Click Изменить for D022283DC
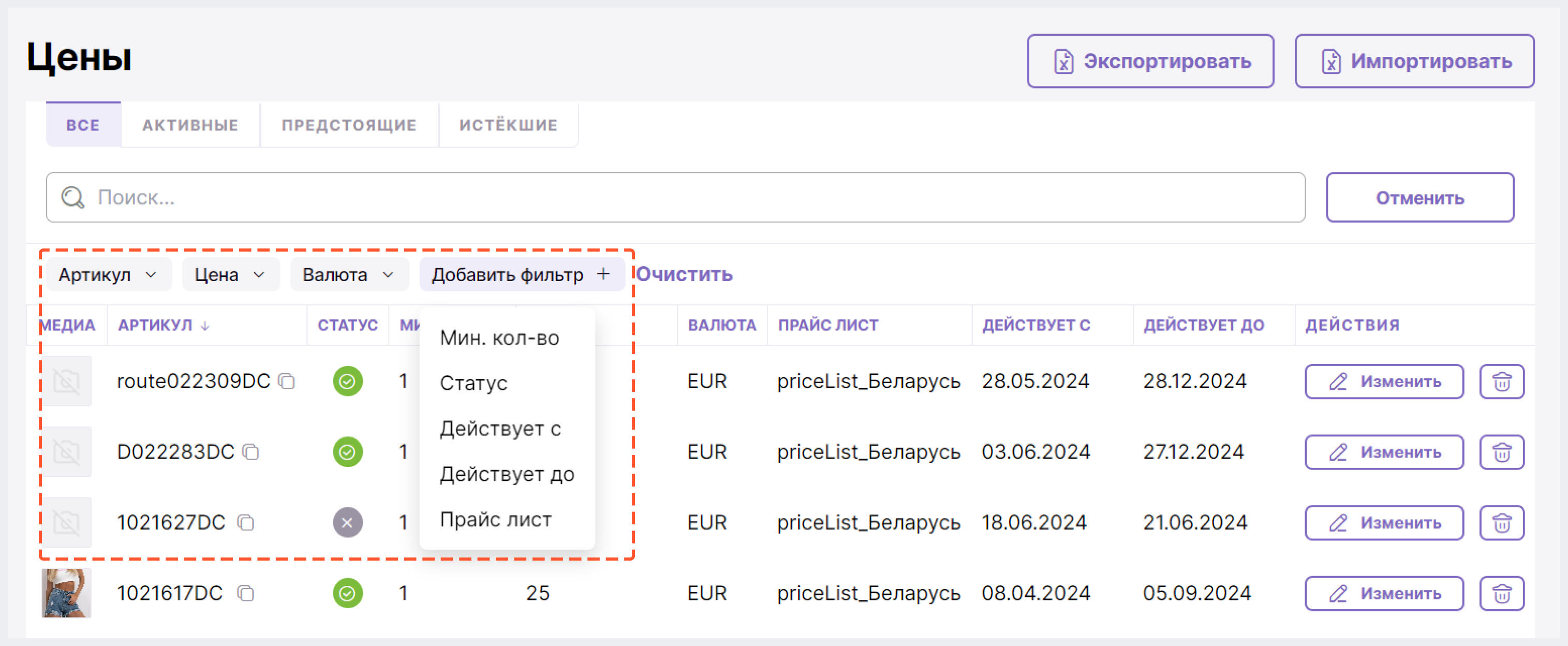This screenshot has height=646, width=1568. click(1384, 452)
